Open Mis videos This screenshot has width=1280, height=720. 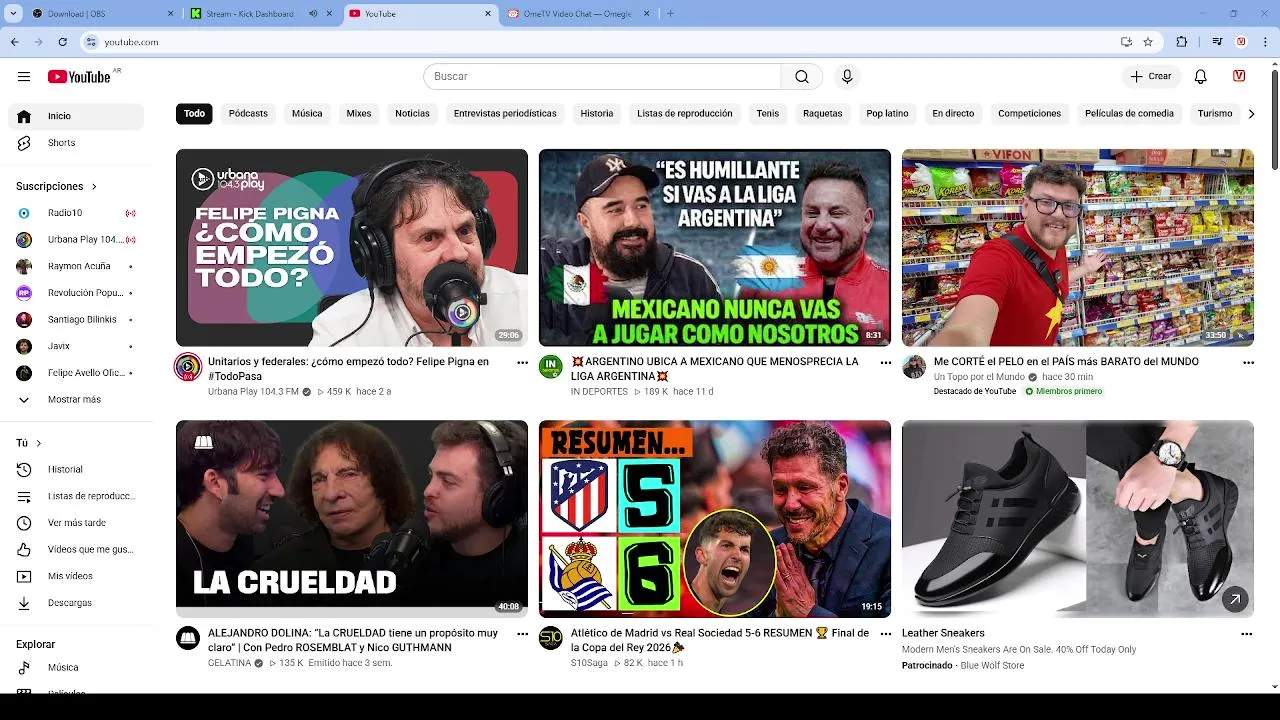coord(76,576)
